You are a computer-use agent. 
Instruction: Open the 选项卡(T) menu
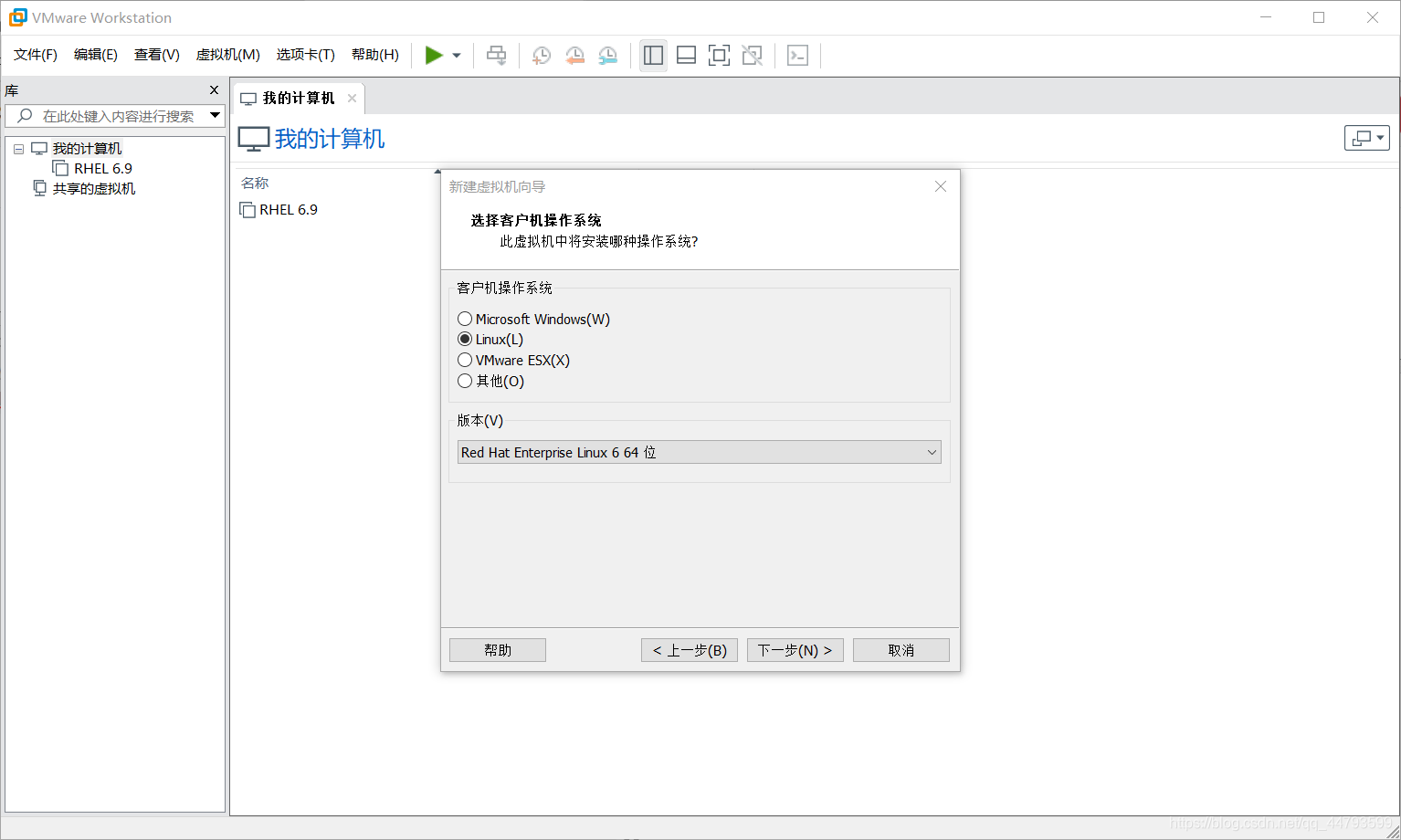tap(306, 55)
